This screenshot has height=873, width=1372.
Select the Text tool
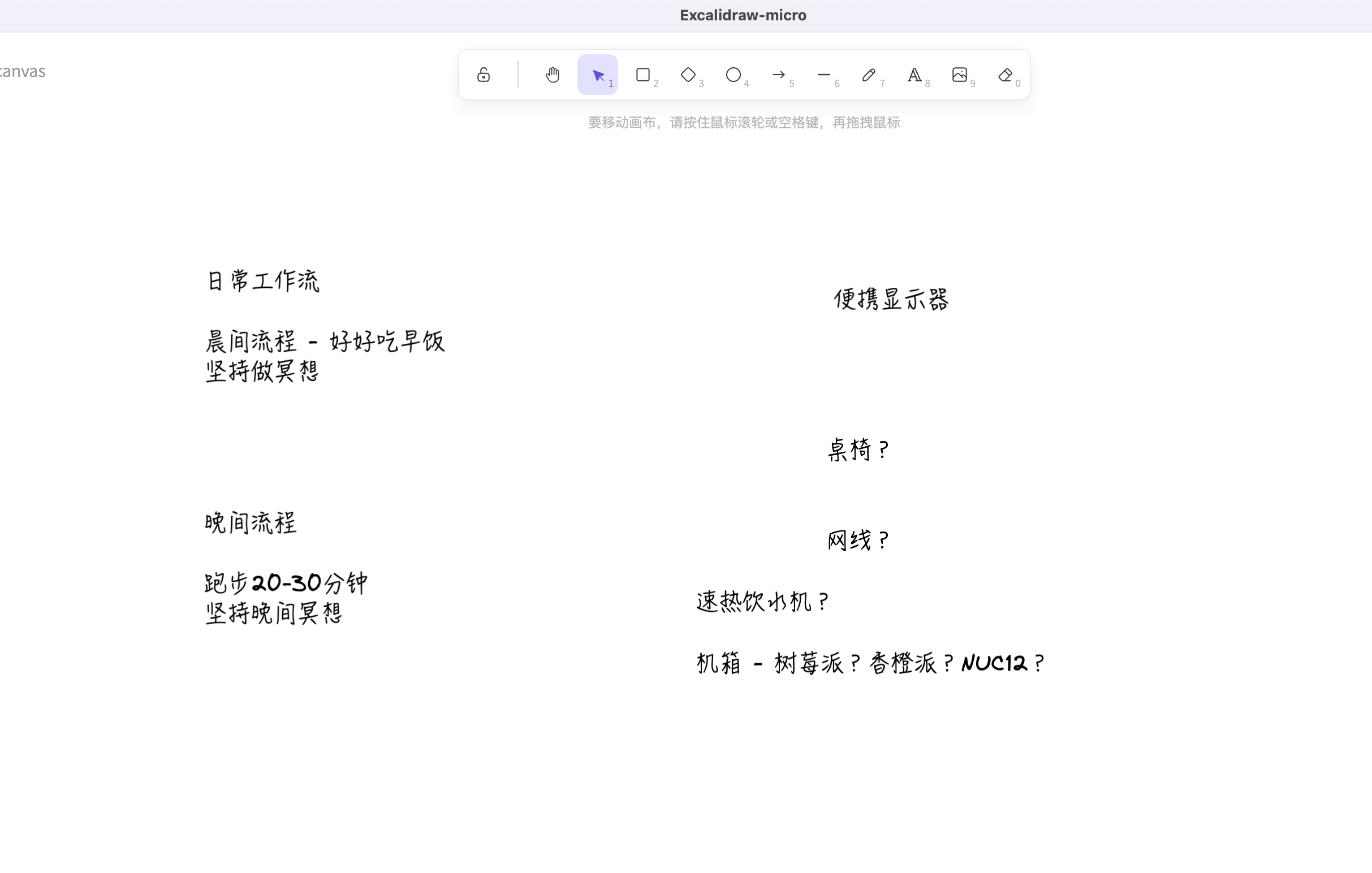pyautogui.click(x=914, y=75)
